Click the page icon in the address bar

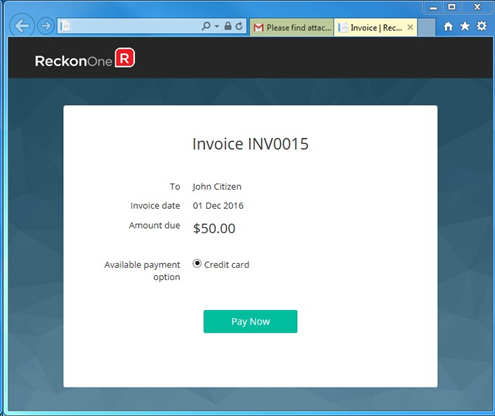pos(65,26)
